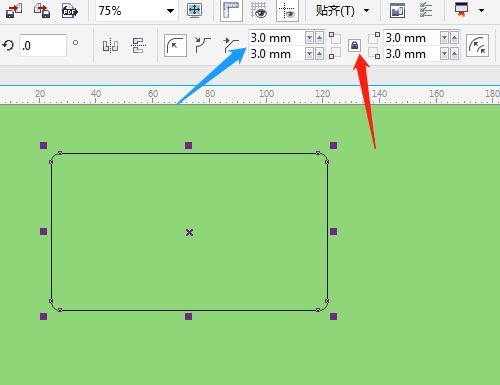Screen dimensions: 500x385
Task: Decrease the top-right corner radius
Action: [x=444, y=38]
